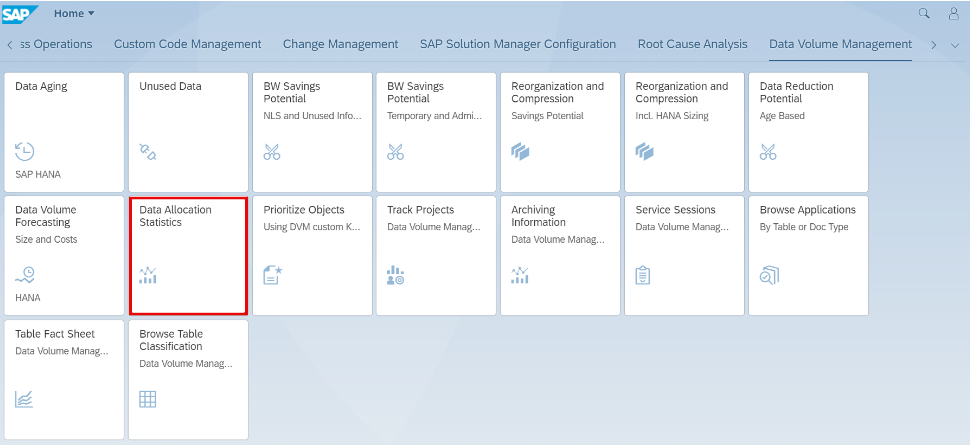This screenshot has width=970, height=445.
Task: Click scissors icon on NLS BW Savings tile
Action: point(272,152)
